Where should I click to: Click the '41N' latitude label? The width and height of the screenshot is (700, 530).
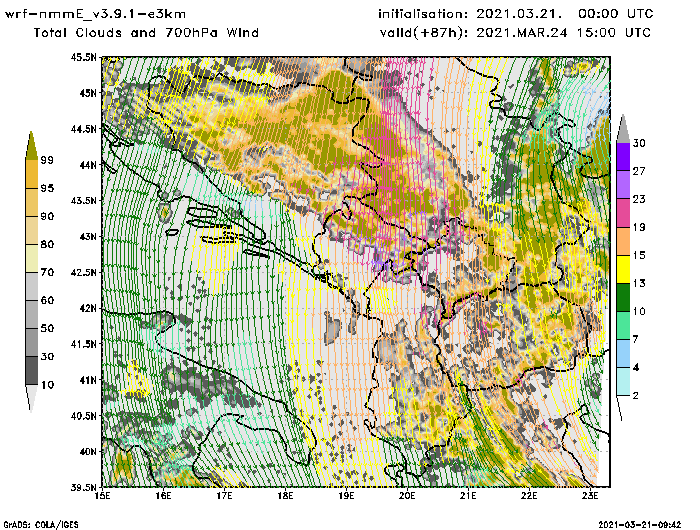tap(88, 380)
